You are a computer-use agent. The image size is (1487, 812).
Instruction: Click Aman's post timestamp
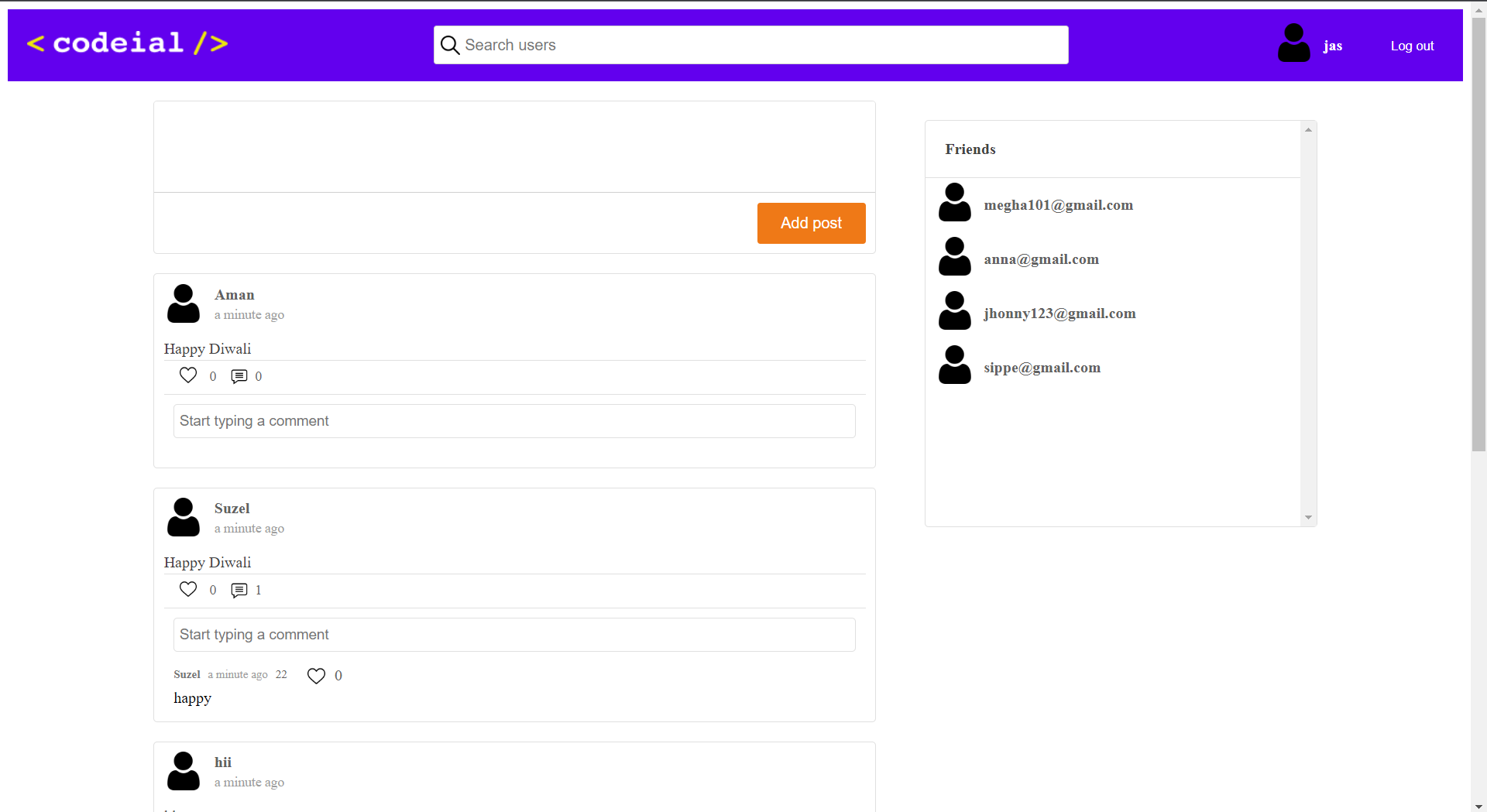(x=249, y=315)
